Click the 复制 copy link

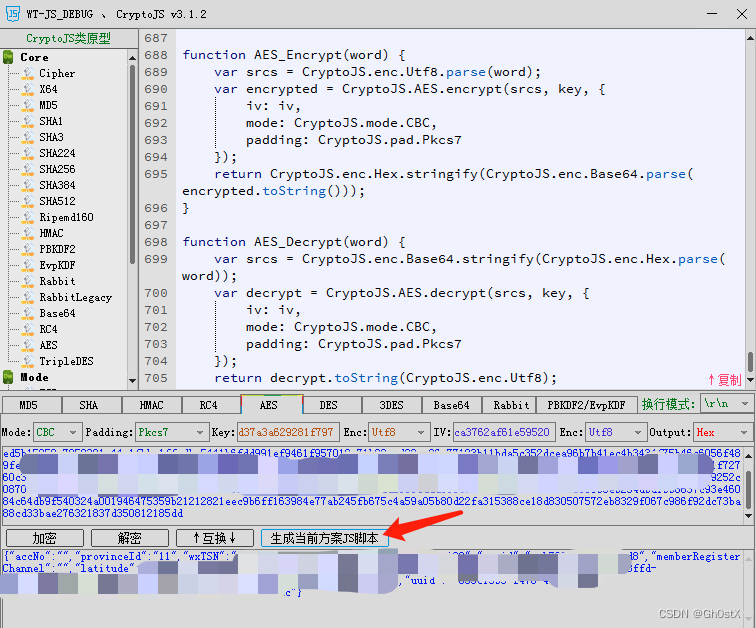725,380
